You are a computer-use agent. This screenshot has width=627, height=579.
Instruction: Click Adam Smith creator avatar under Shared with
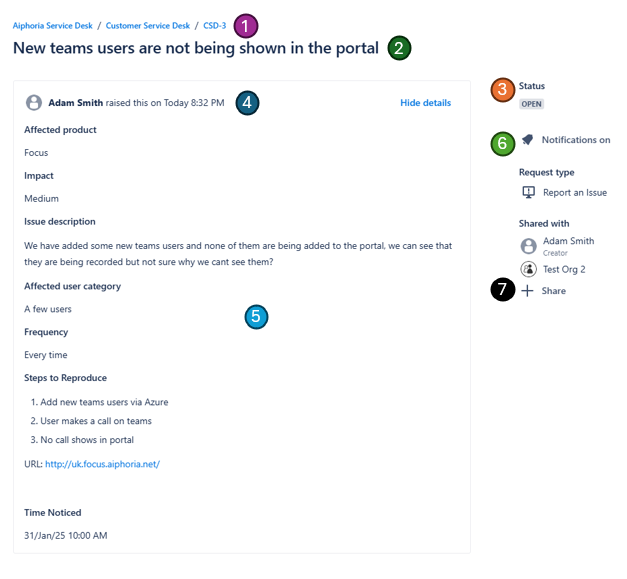529,245
